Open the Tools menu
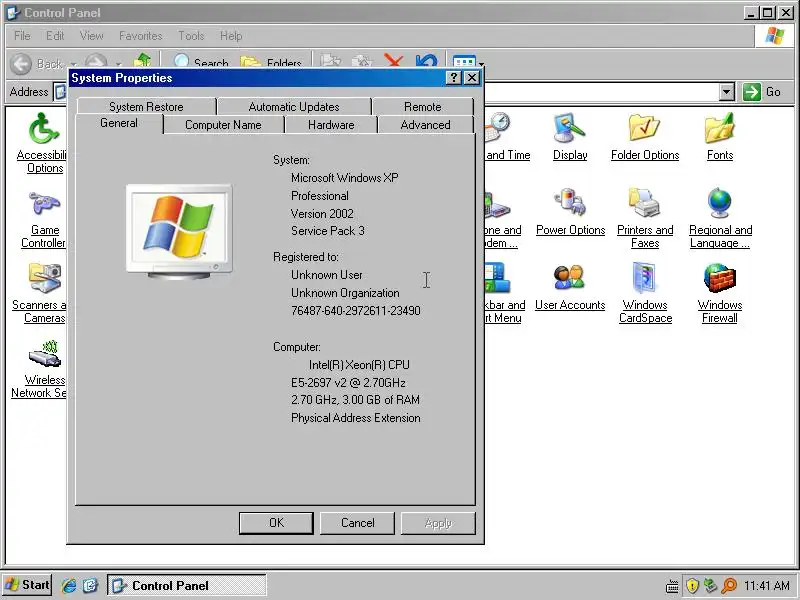This screenshot has width=800, height=600. coord(191,36)
